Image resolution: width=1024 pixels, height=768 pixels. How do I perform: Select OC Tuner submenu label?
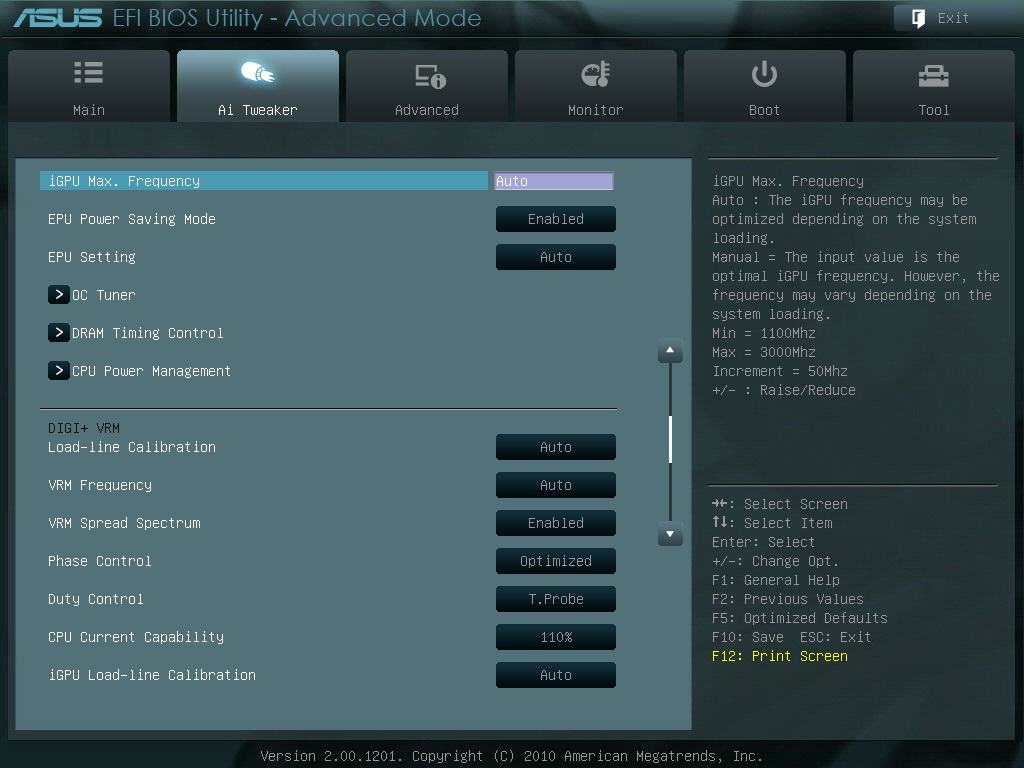104,295
